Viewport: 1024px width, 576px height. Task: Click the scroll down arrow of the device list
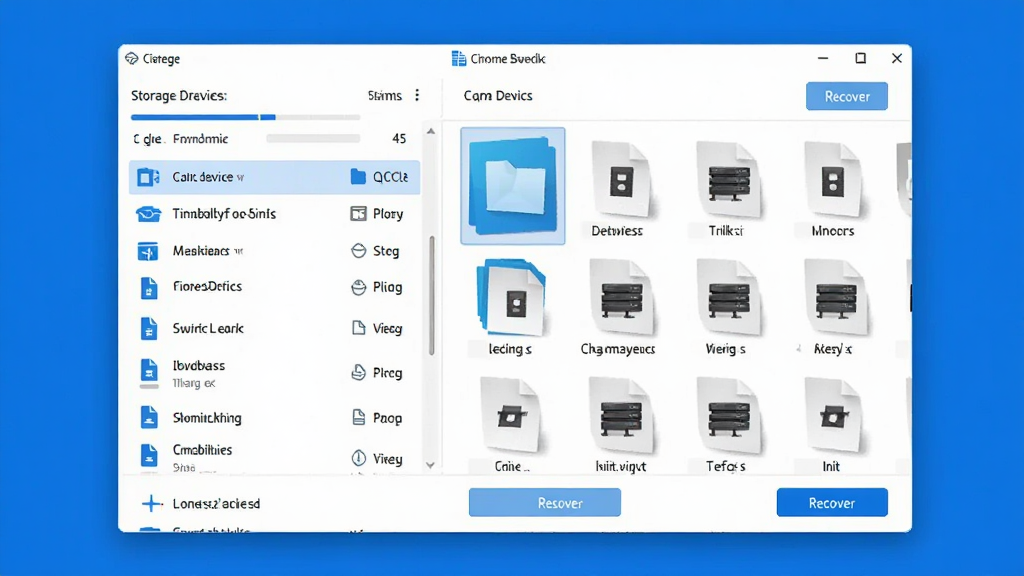[430, 466]
